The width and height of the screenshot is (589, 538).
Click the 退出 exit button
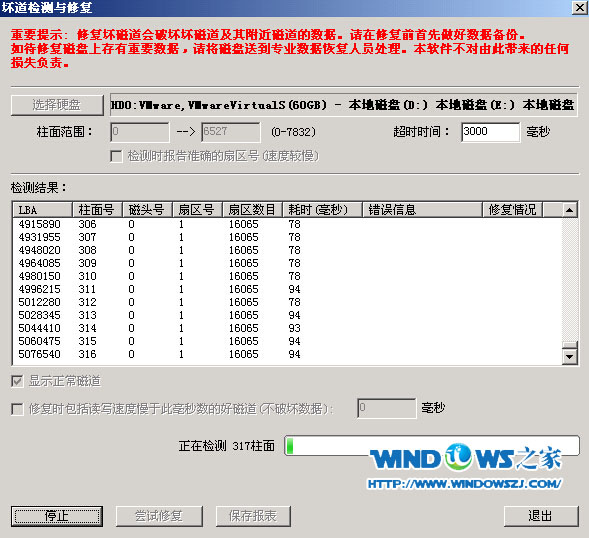point(541,516)
